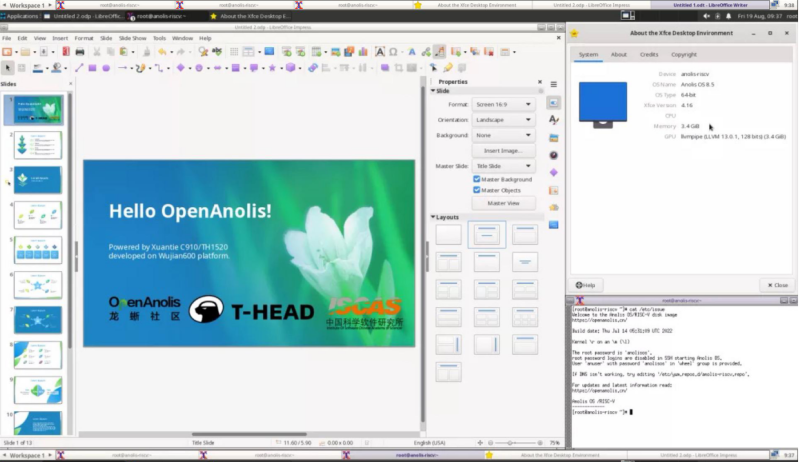
Task: Open the Tools menu
Action: tap(159, 38)
